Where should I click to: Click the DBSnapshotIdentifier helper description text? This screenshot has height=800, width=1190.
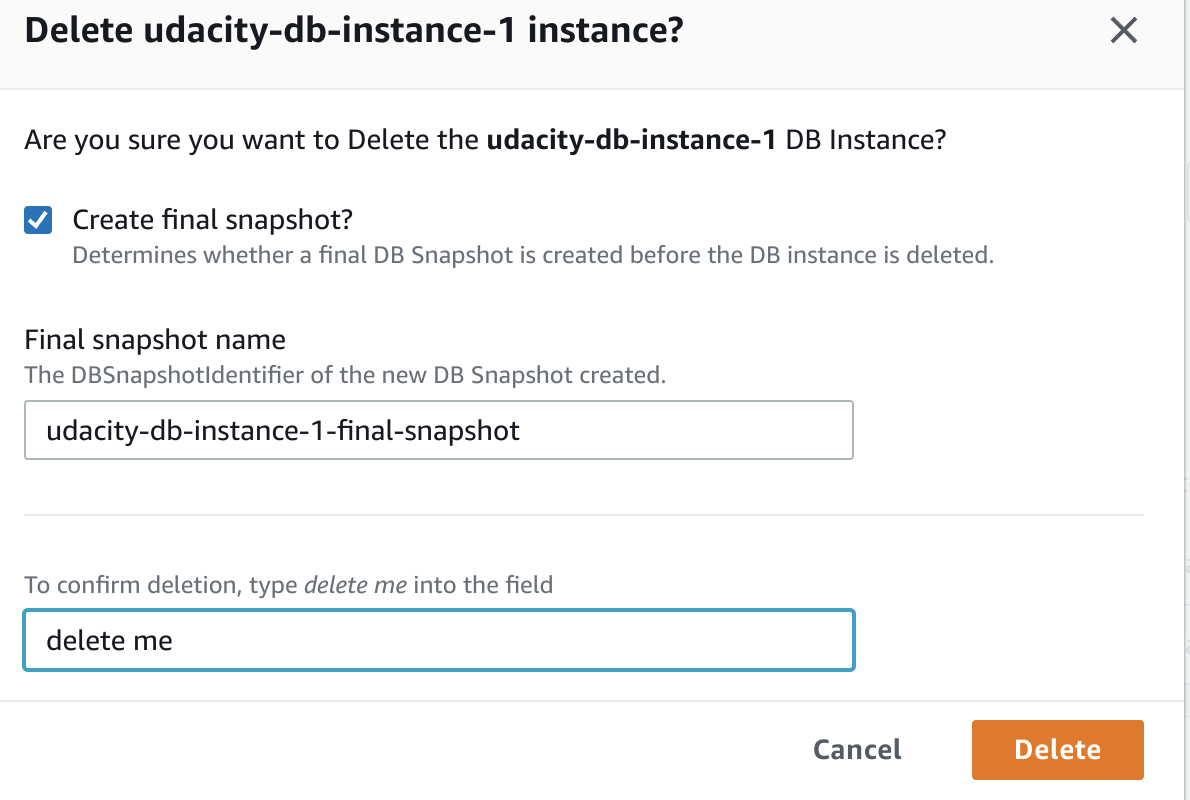click(x=345, y=376)
